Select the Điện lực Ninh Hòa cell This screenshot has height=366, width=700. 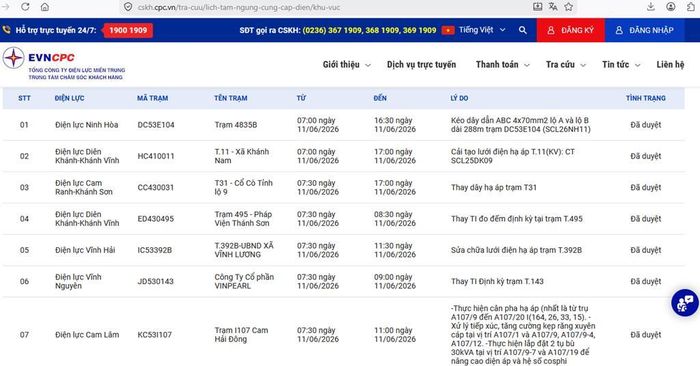coord(87,125)
